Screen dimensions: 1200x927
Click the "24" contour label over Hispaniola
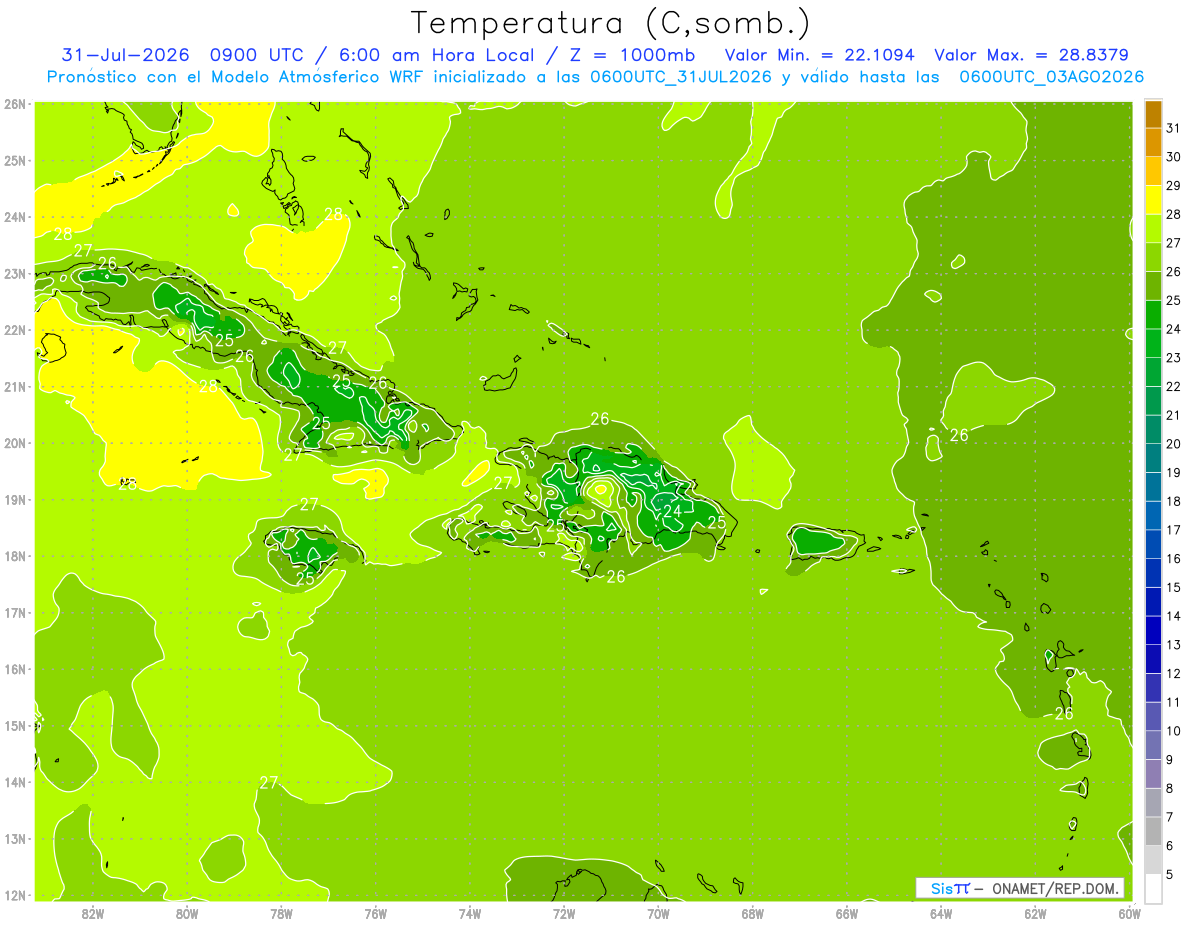click(x=673, y=511)
